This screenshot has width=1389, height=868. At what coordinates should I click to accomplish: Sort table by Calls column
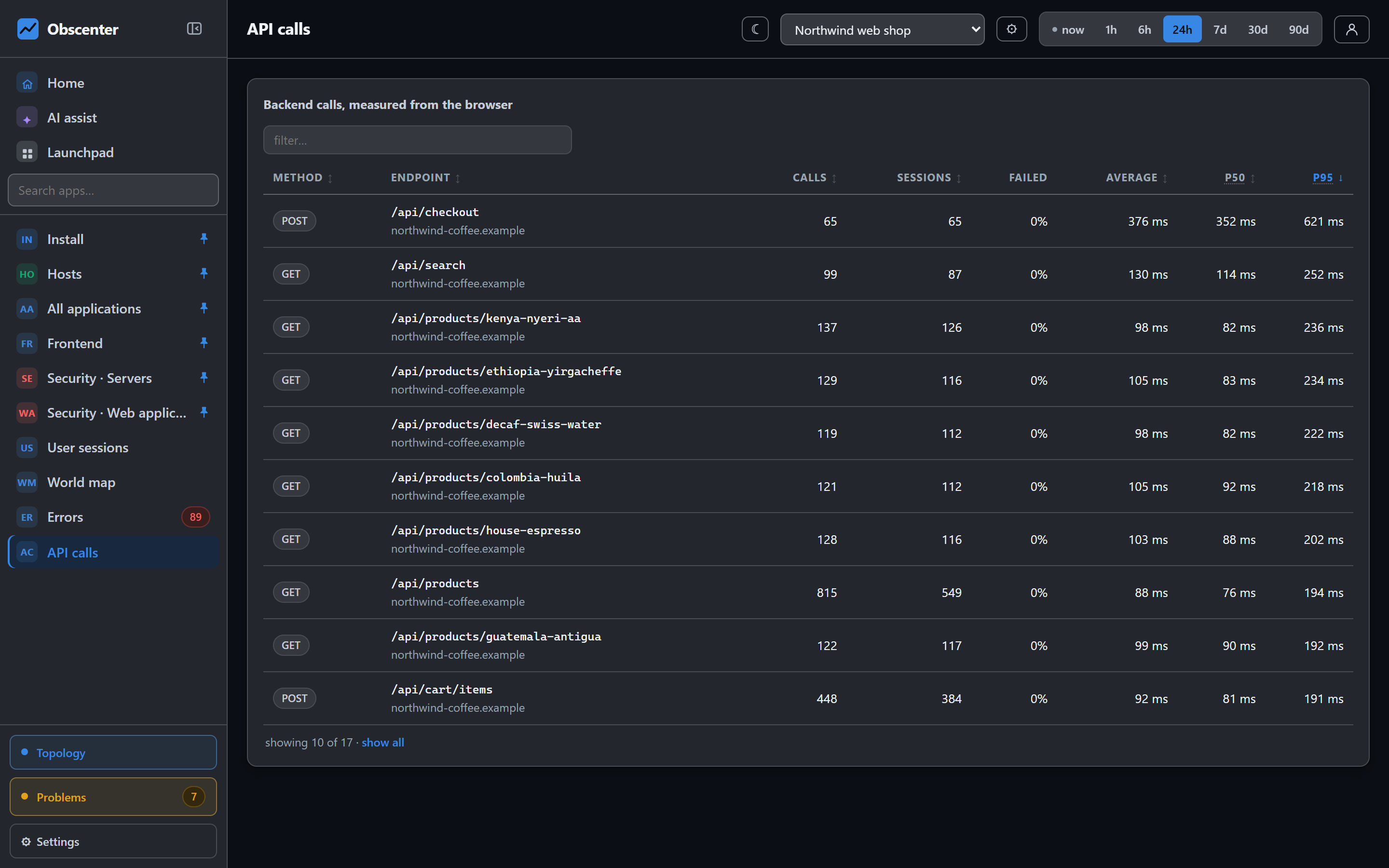815,178
